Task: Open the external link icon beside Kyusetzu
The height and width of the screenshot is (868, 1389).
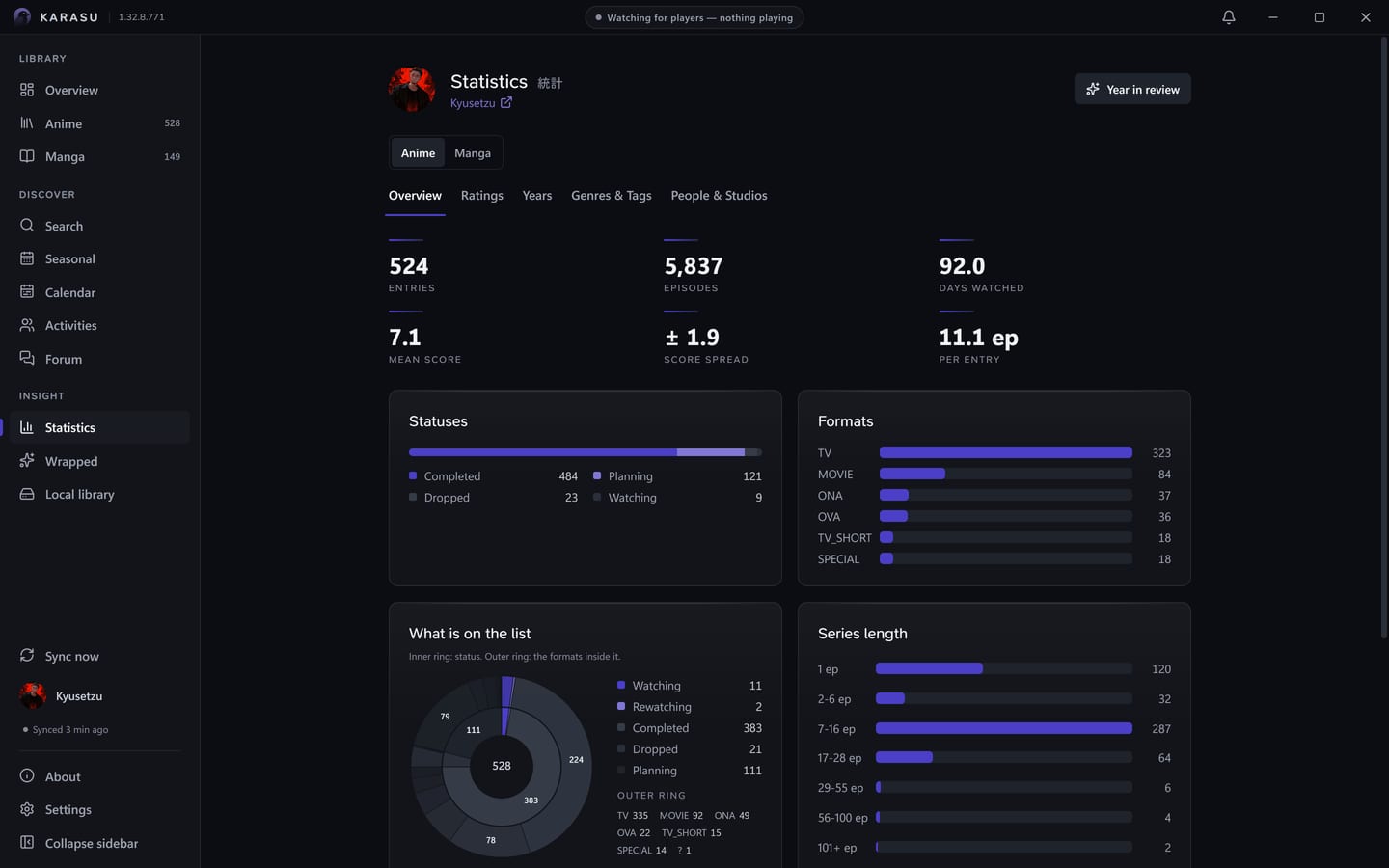Action: click(506, 102)
